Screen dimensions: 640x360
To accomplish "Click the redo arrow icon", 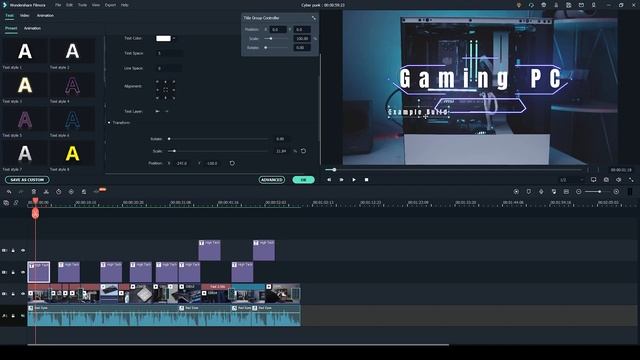I will click(x=21, y=191).
